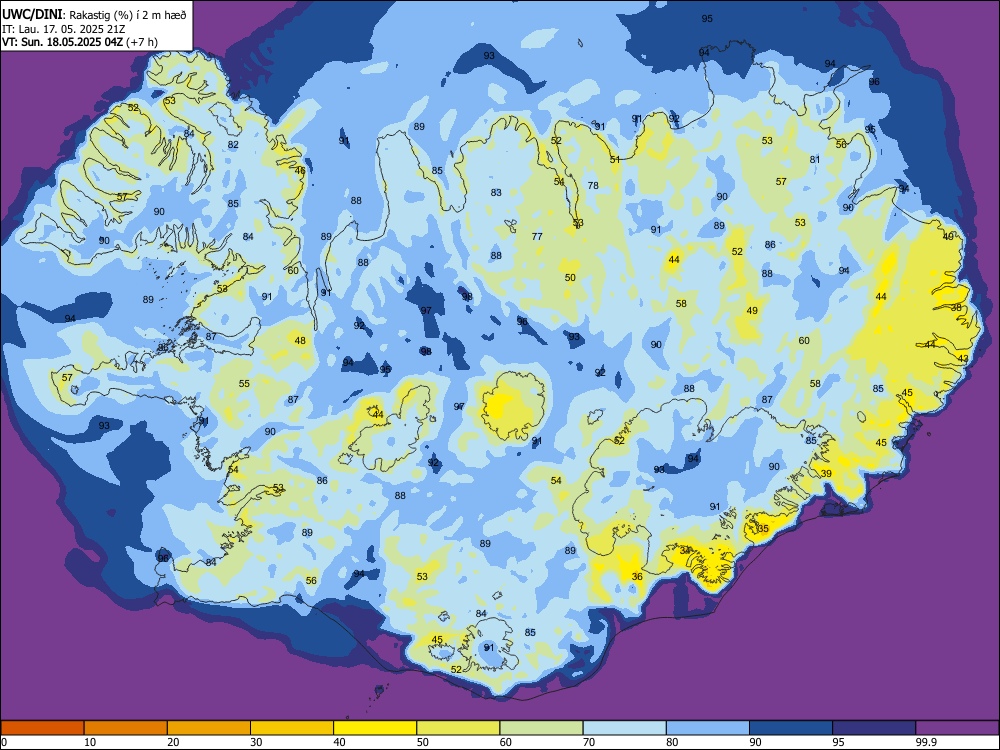Click the '0' legend scale label
The height and width of the screenshot is (750, 1000).
click(4, 742)
